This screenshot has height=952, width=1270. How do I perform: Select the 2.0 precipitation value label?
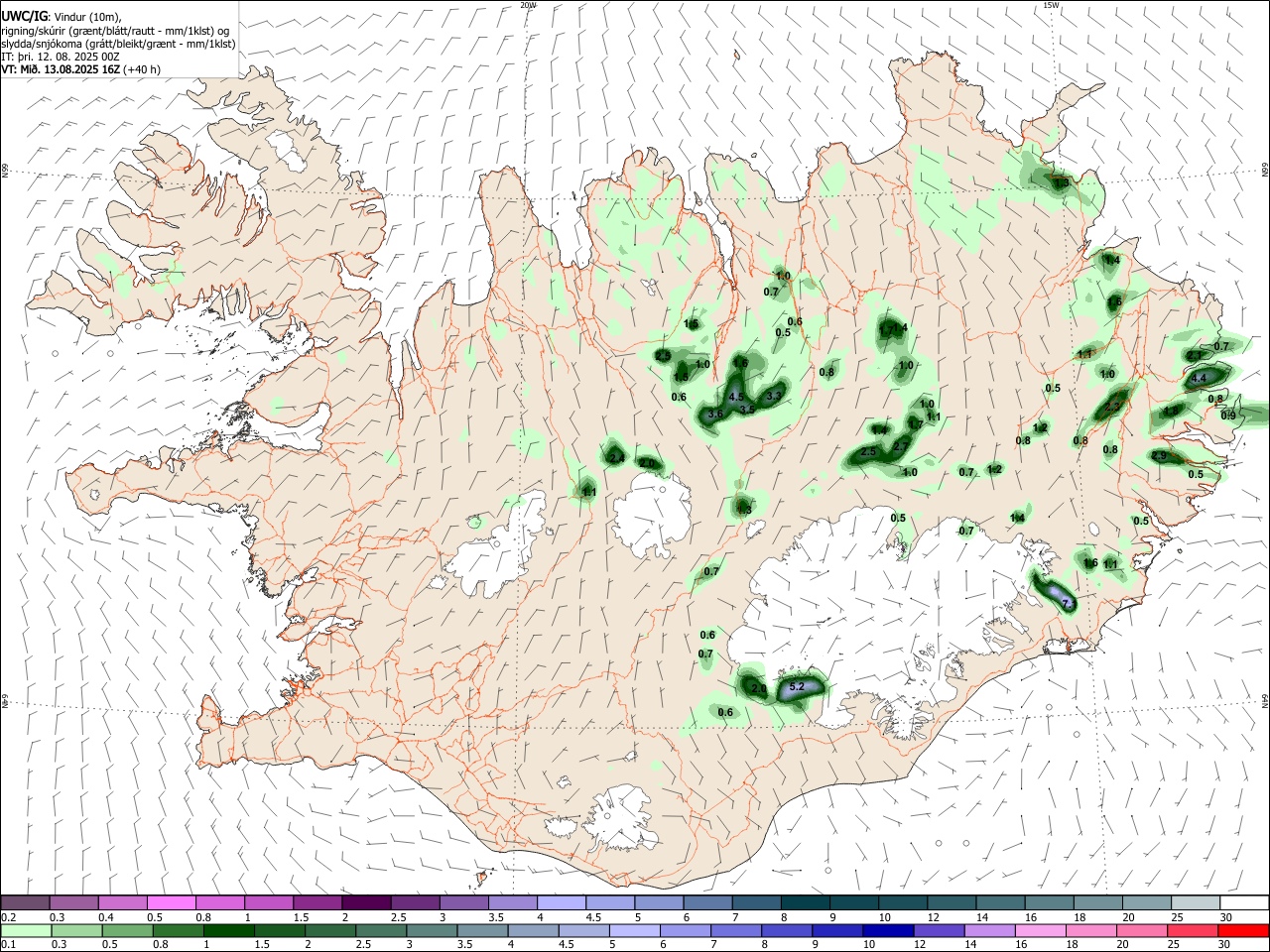point(647,463)
